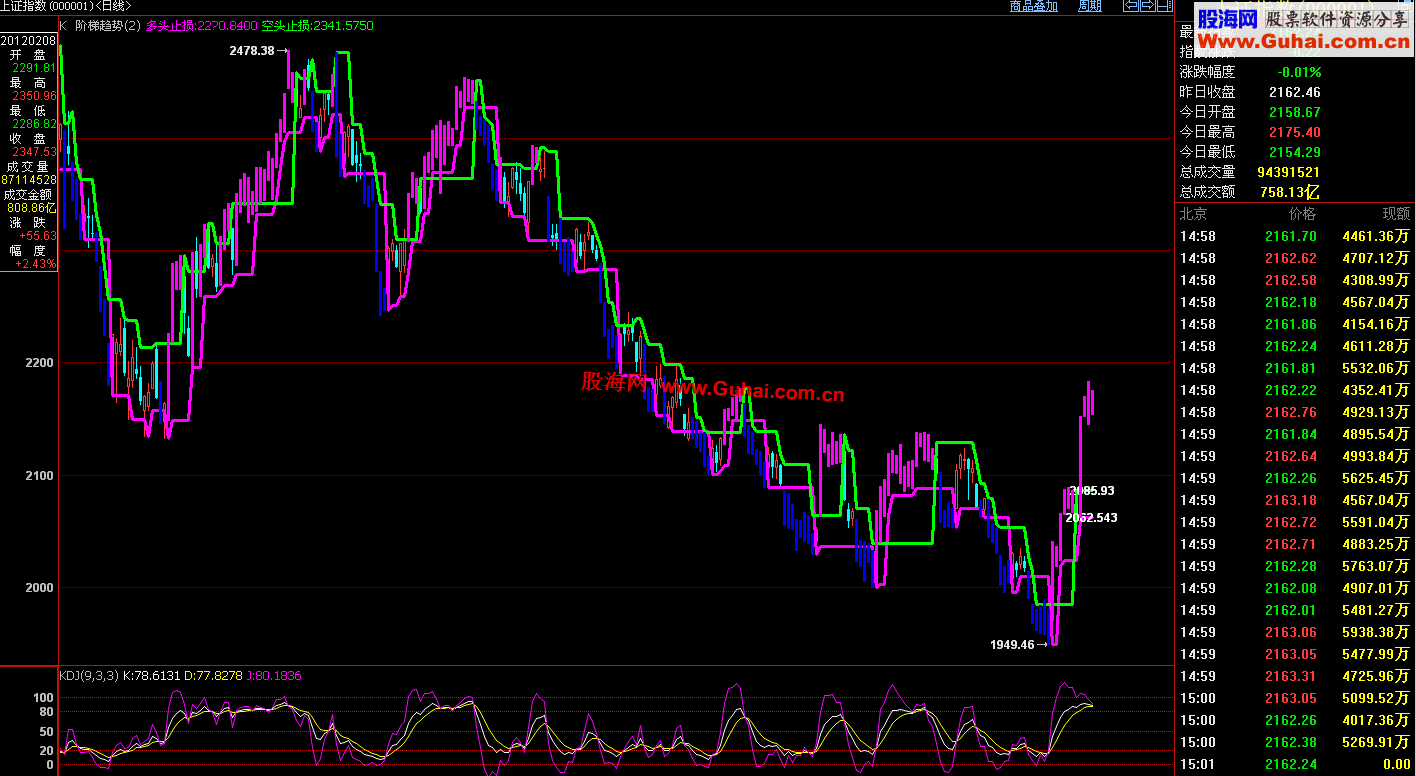Click the tick price 2162.62
This screenshot has width=1416, height=776.
pos(1291,258)
